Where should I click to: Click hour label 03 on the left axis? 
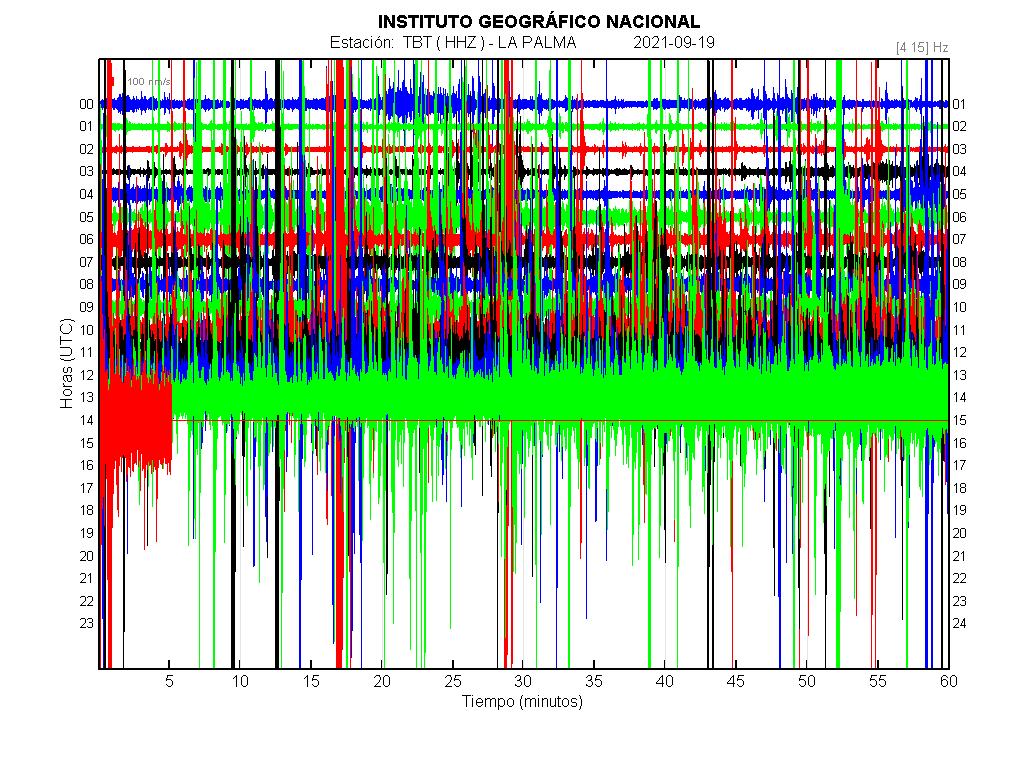(86, 171)
